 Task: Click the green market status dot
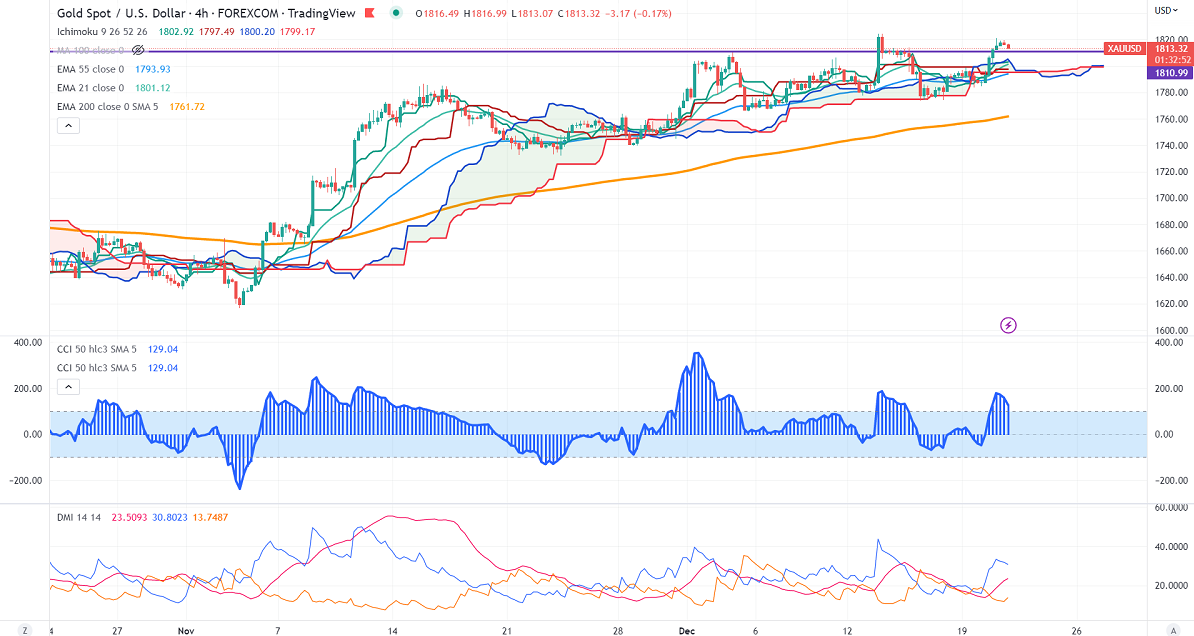click(x=395, y=13)
